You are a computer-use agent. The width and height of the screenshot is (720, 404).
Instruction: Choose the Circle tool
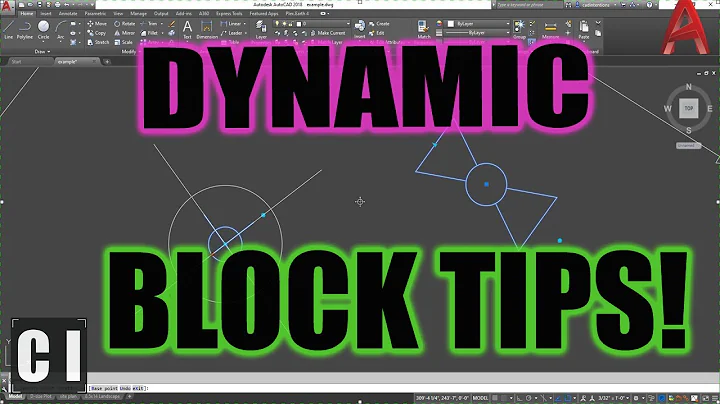(x=43, y=30)
